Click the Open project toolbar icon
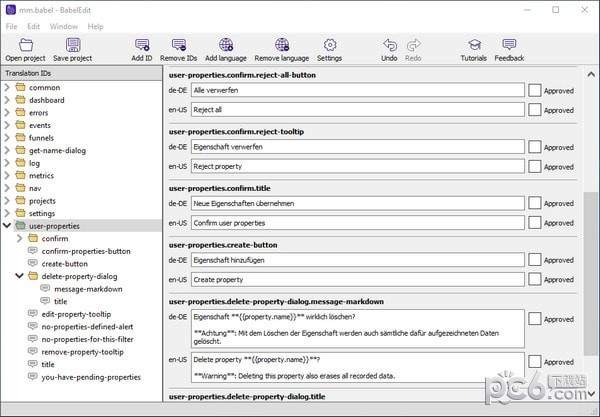Viewport: 600px width, 417px height. 25,46
